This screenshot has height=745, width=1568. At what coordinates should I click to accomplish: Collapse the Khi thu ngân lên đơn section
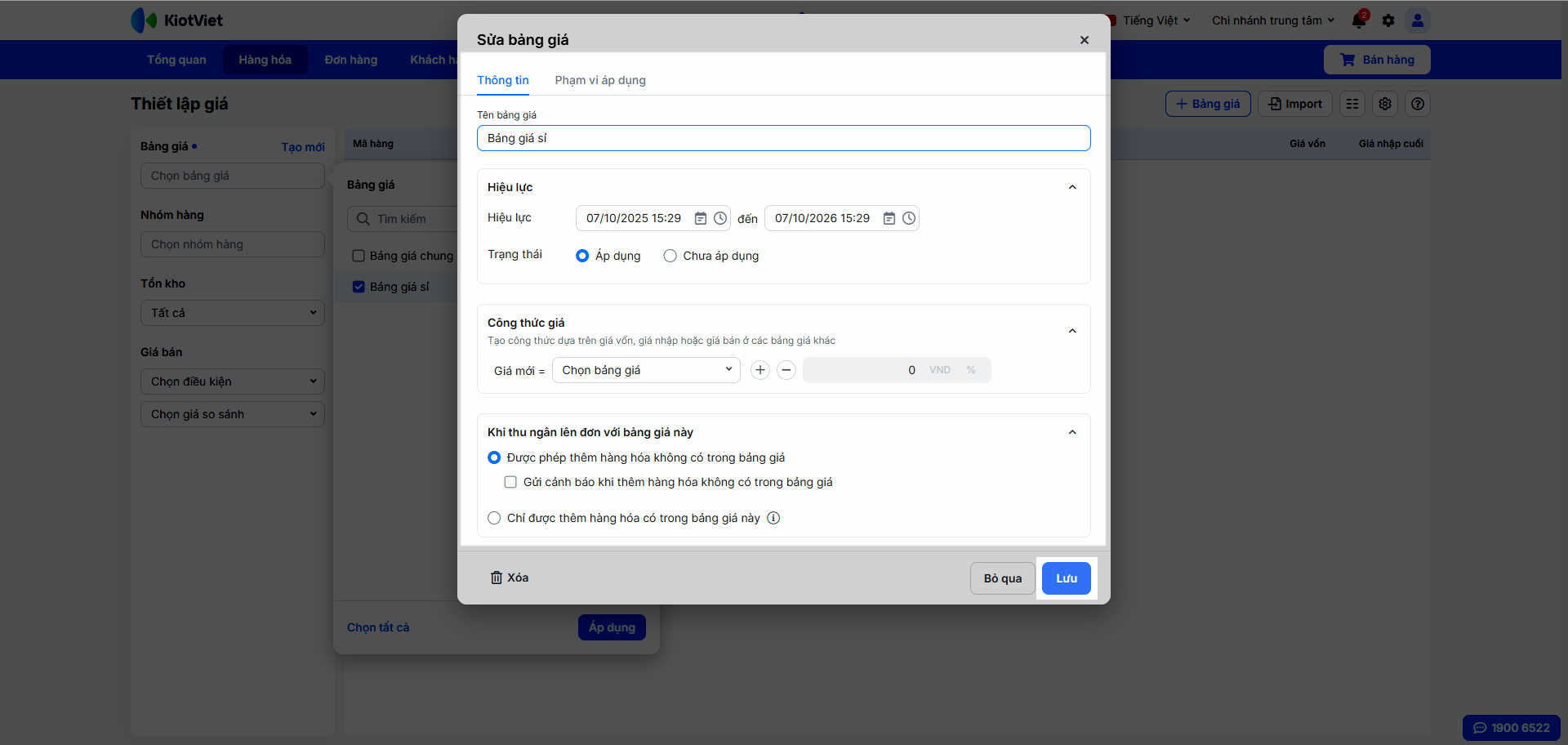[1072, 432]
